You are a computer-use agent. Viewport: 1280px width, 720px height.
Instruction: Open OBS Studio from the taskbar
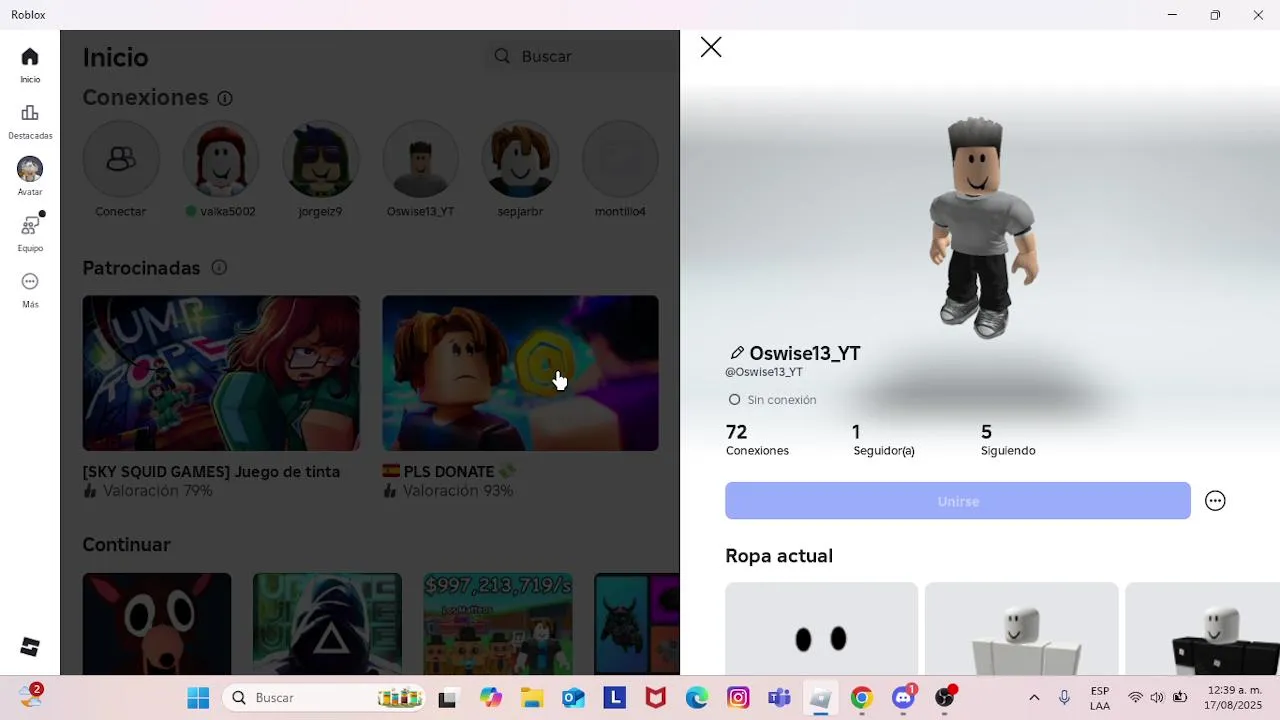(x=945, y=698)
